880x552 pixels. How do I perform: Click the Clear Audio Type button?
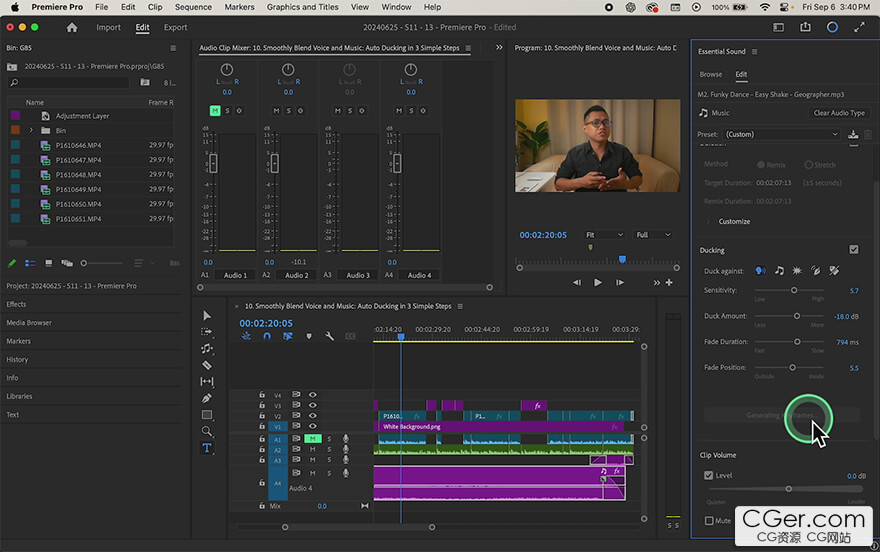(x=839, y=113)
